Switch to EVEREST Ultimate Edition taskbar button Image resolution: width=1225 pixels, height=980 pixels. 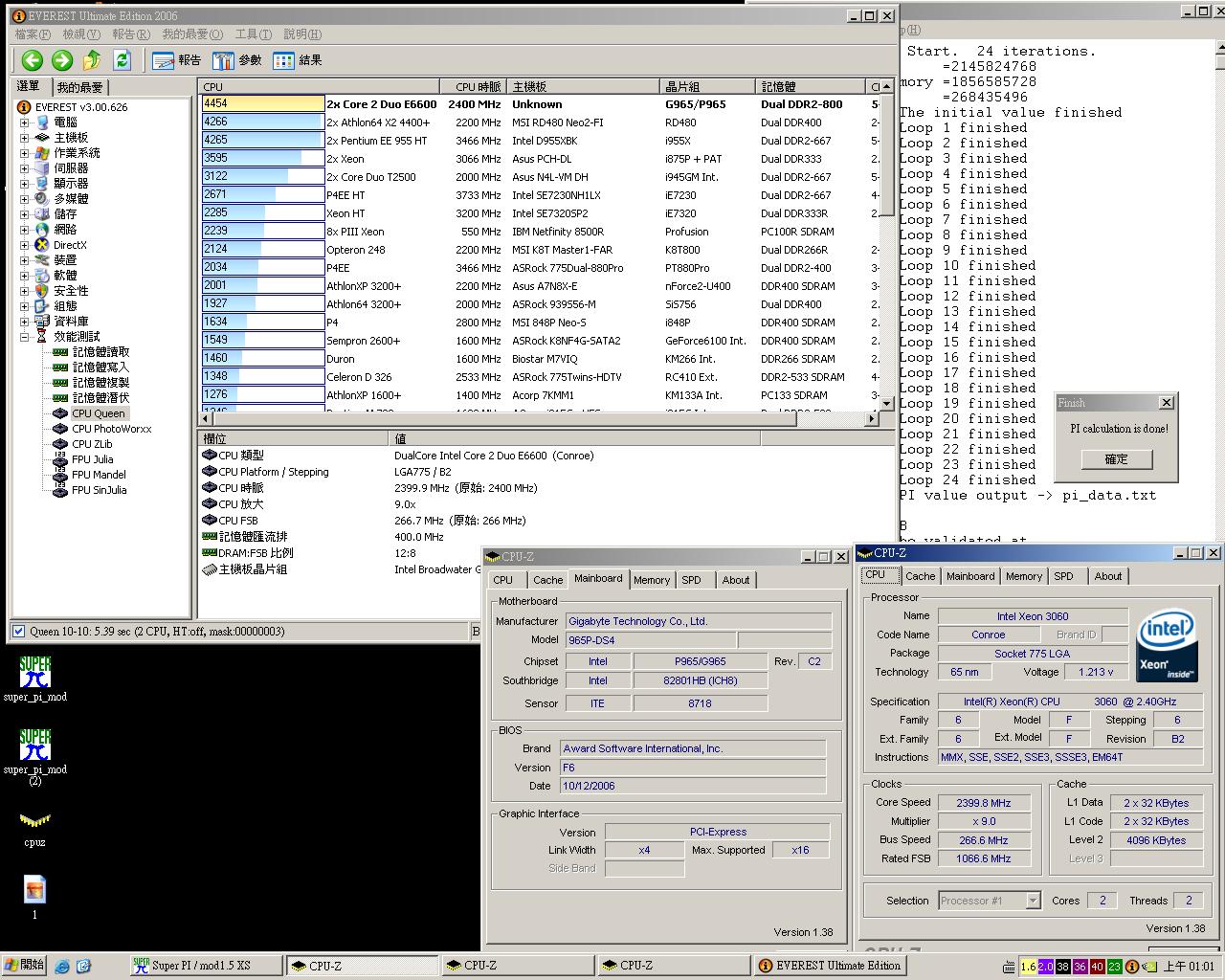[830, 966]
